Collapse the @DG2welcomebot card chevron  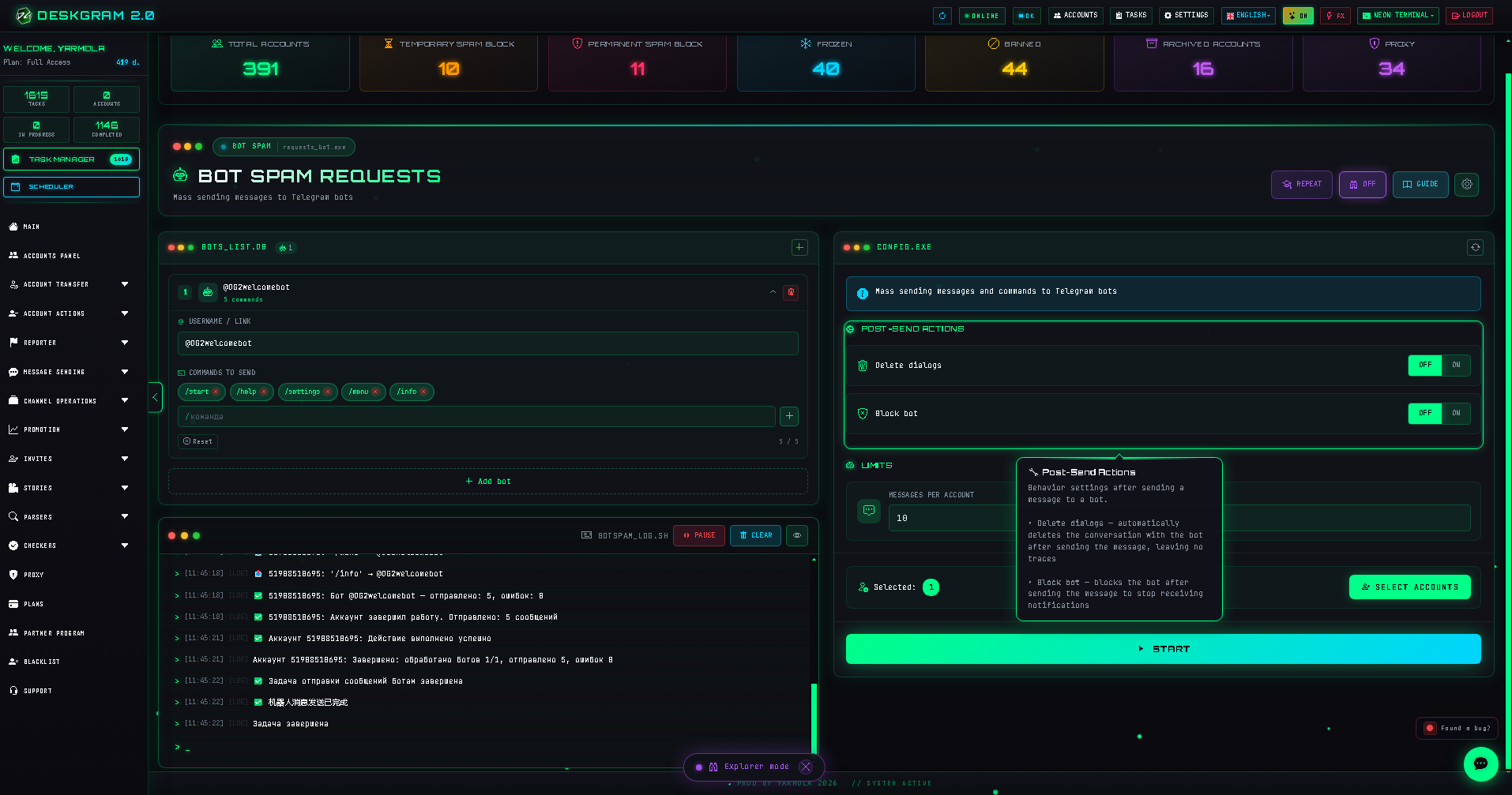[x=773, y=292]
